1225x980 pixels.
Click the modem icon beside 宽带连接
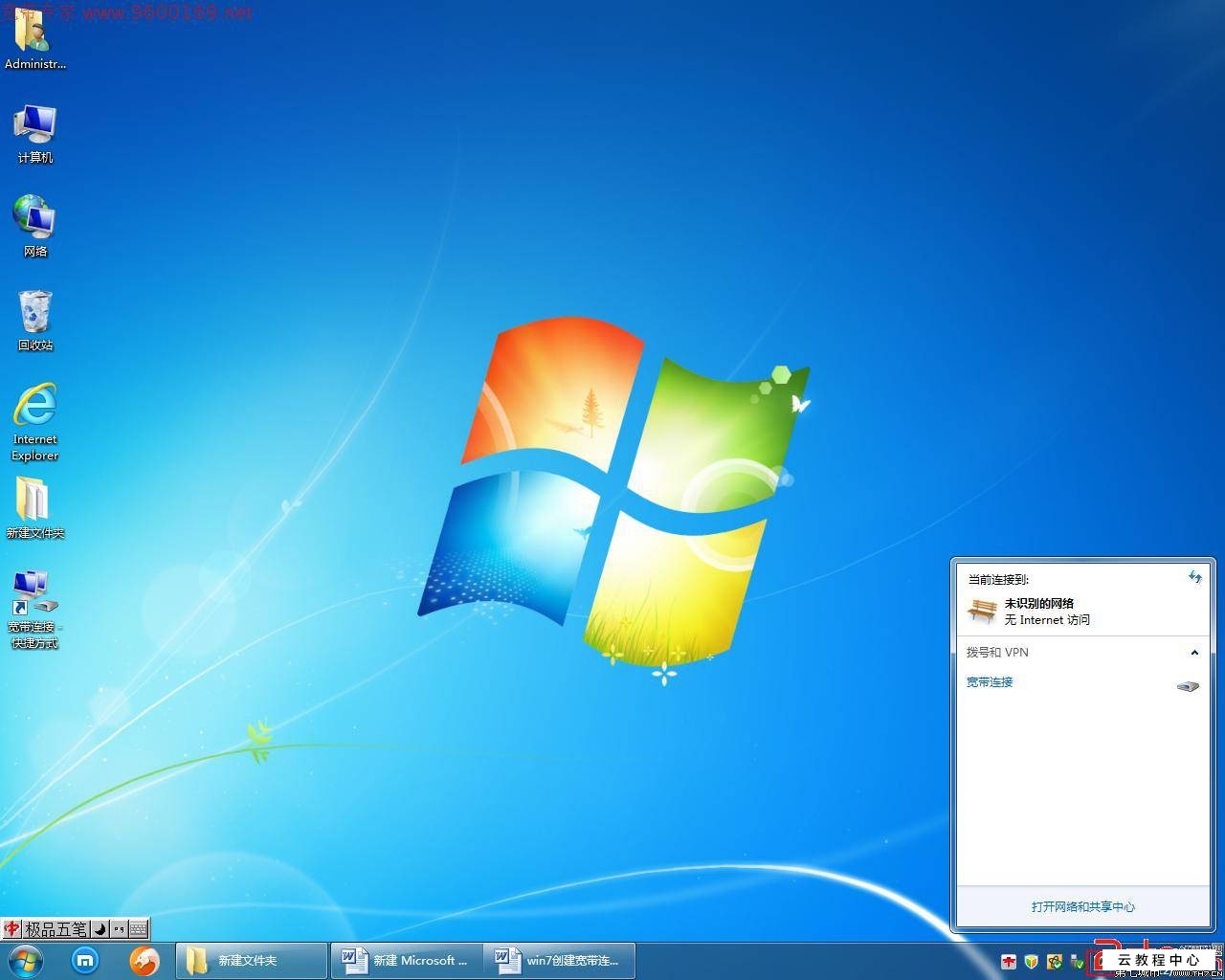pyautogui.click(x=1188, y=686)
